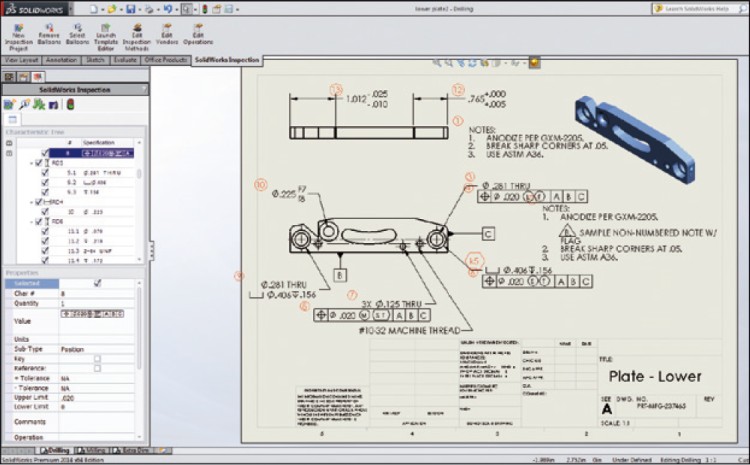Toggle the Key checkbox in Properties

(97, 358)
